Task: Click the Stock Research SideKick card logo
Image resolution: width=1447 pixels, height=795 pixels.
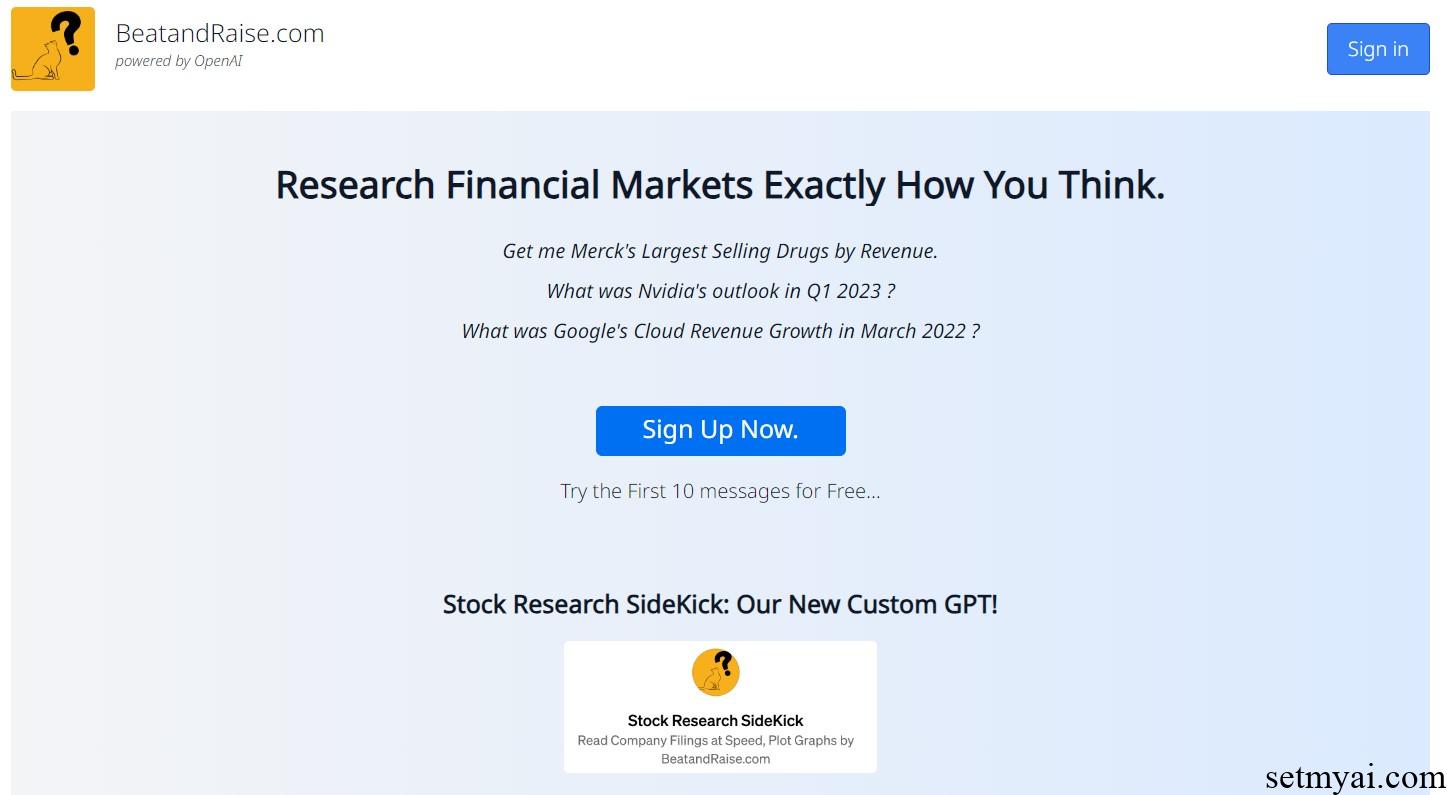Action: coord(715,672)
